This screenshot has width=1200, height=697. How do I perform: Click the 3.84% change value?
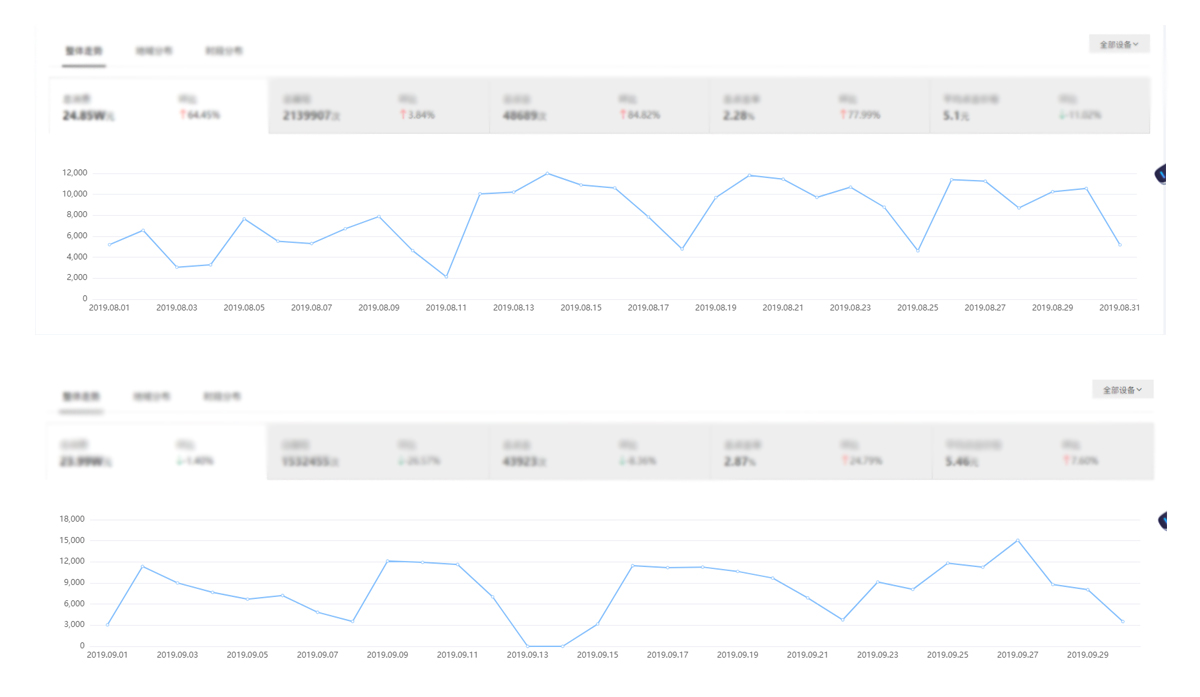coord(418,115)
